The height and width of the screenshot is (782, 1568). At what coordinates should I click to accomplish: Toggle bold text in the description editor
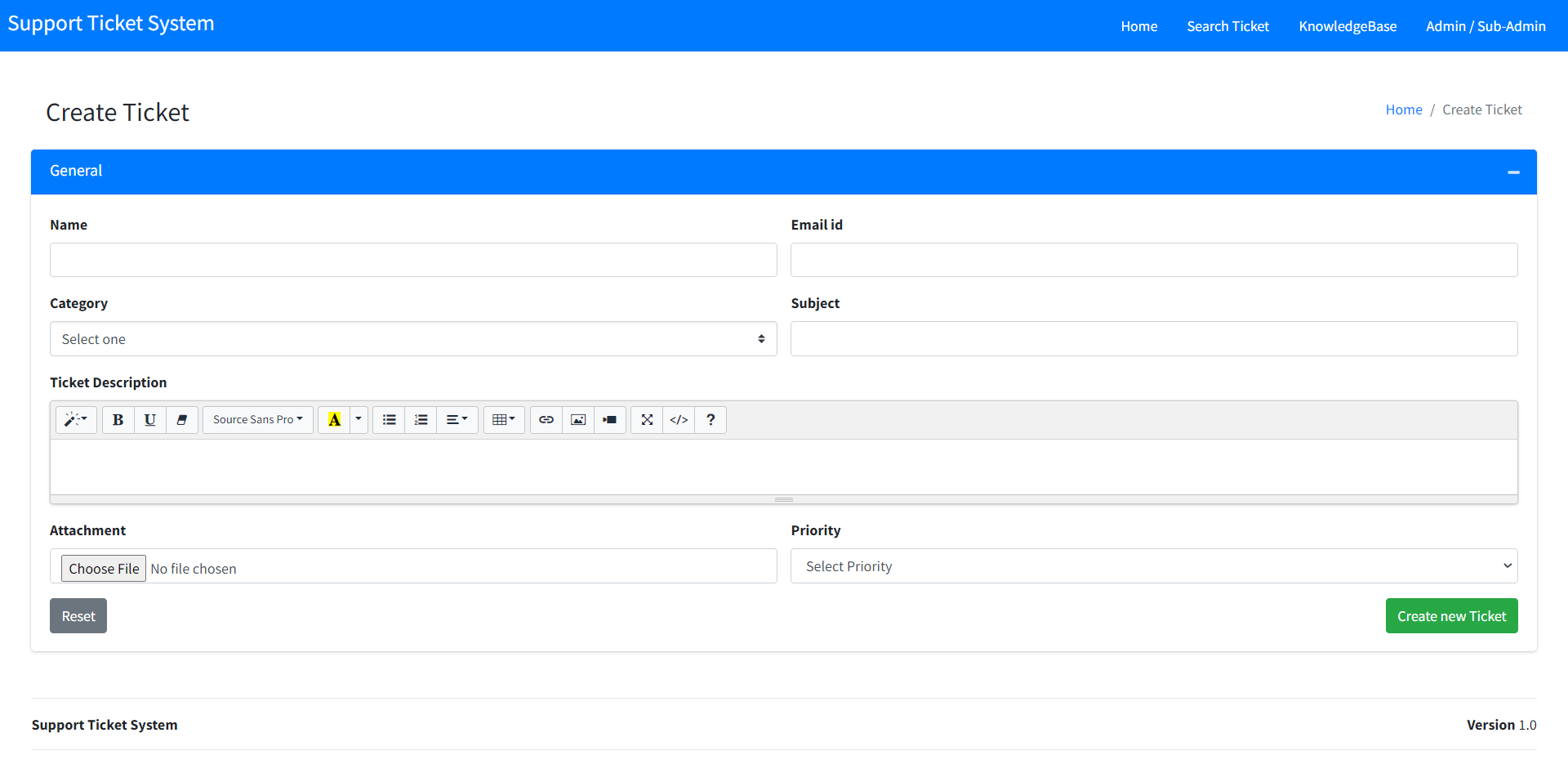[x=118, y=419]
